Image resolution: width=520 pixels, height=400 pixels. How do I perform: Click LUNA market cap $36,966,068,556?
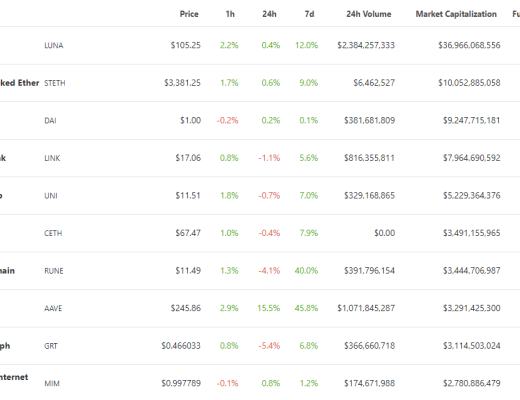pyautogui.click(x=469, y=45)
